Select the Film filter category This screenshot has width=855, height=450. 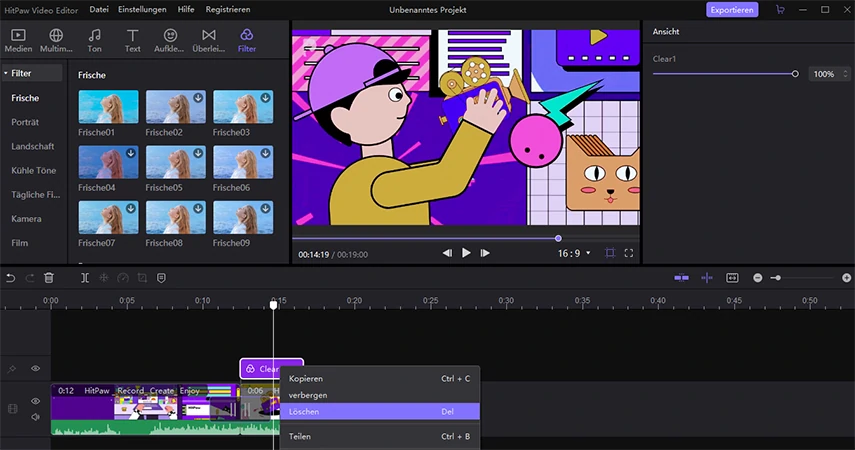coord(20,243)
